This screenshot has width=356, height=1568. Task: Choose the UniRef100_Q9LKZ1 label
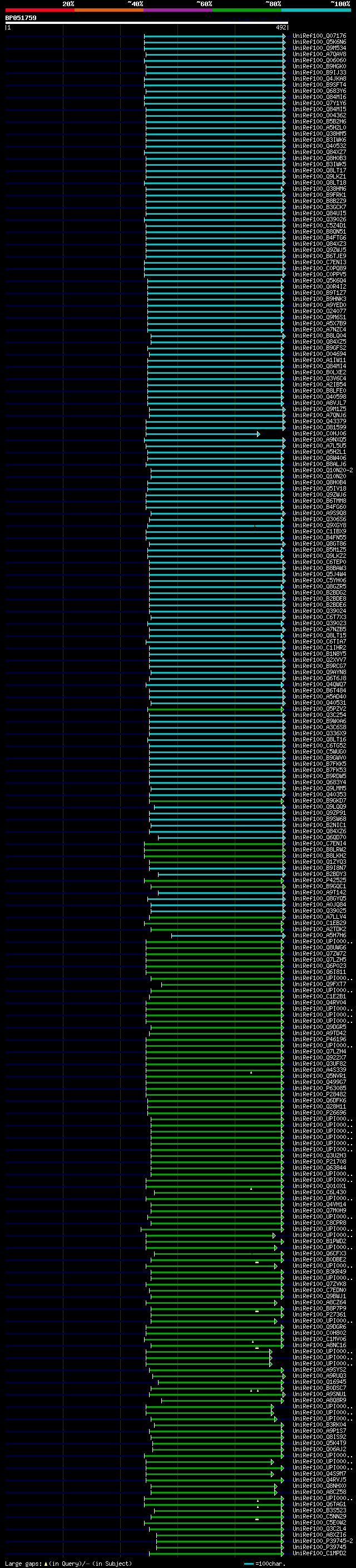pos(319,177)
